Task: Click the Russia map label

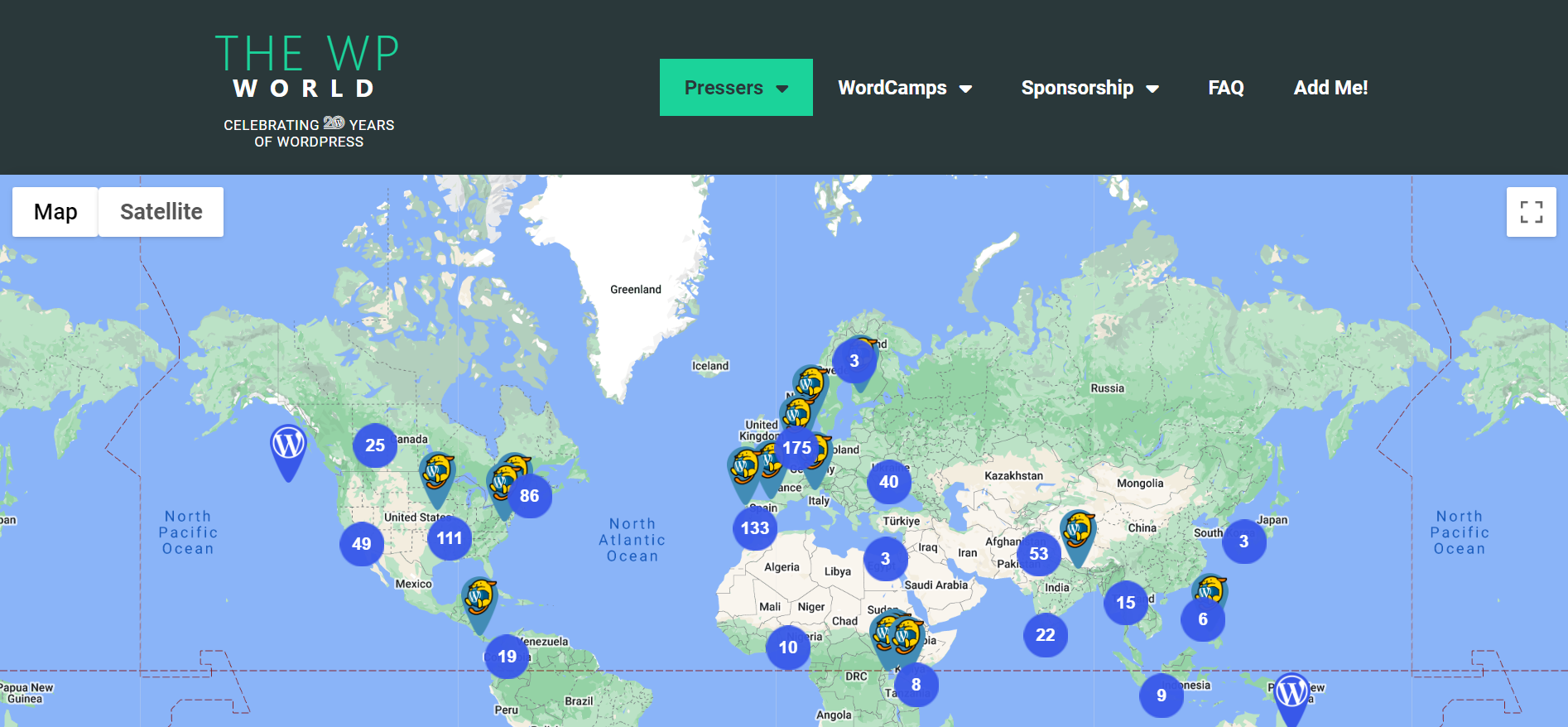Action: coord(1108,388)
